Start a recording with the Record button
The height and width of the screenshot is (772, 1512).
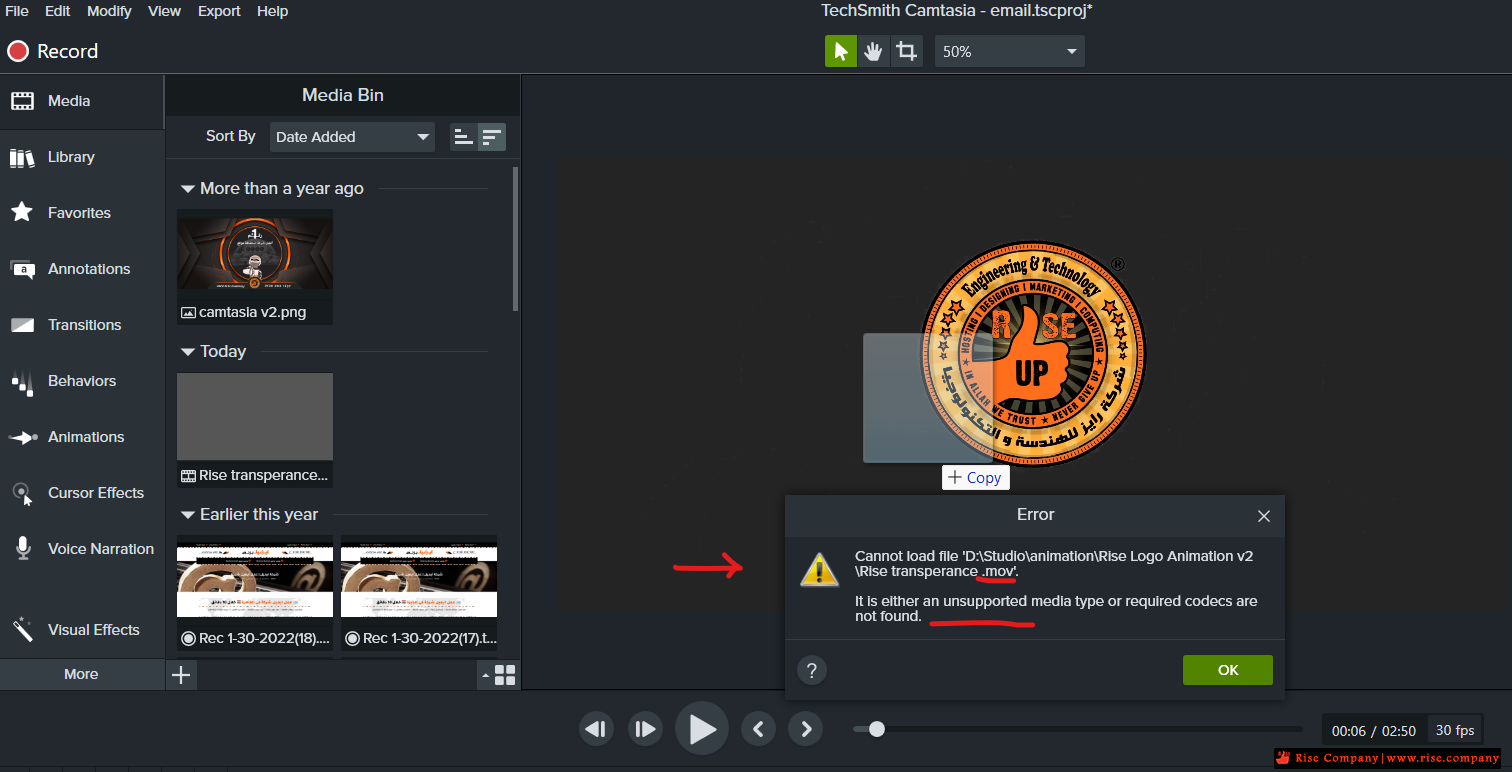point(53,51)
